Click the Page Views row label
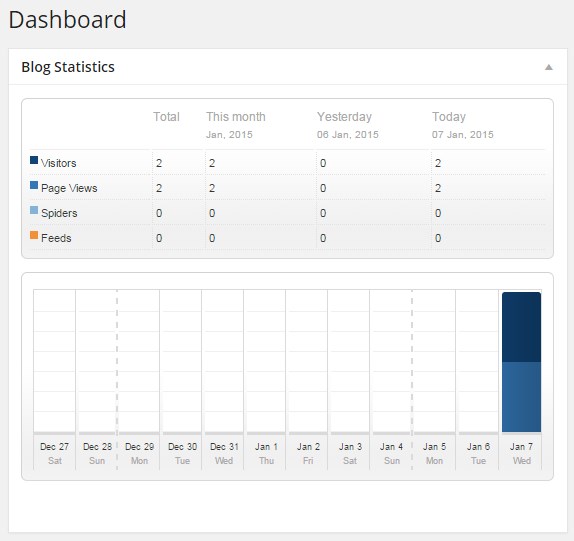Viewport: 574px width, 541px height. point(69,188)
